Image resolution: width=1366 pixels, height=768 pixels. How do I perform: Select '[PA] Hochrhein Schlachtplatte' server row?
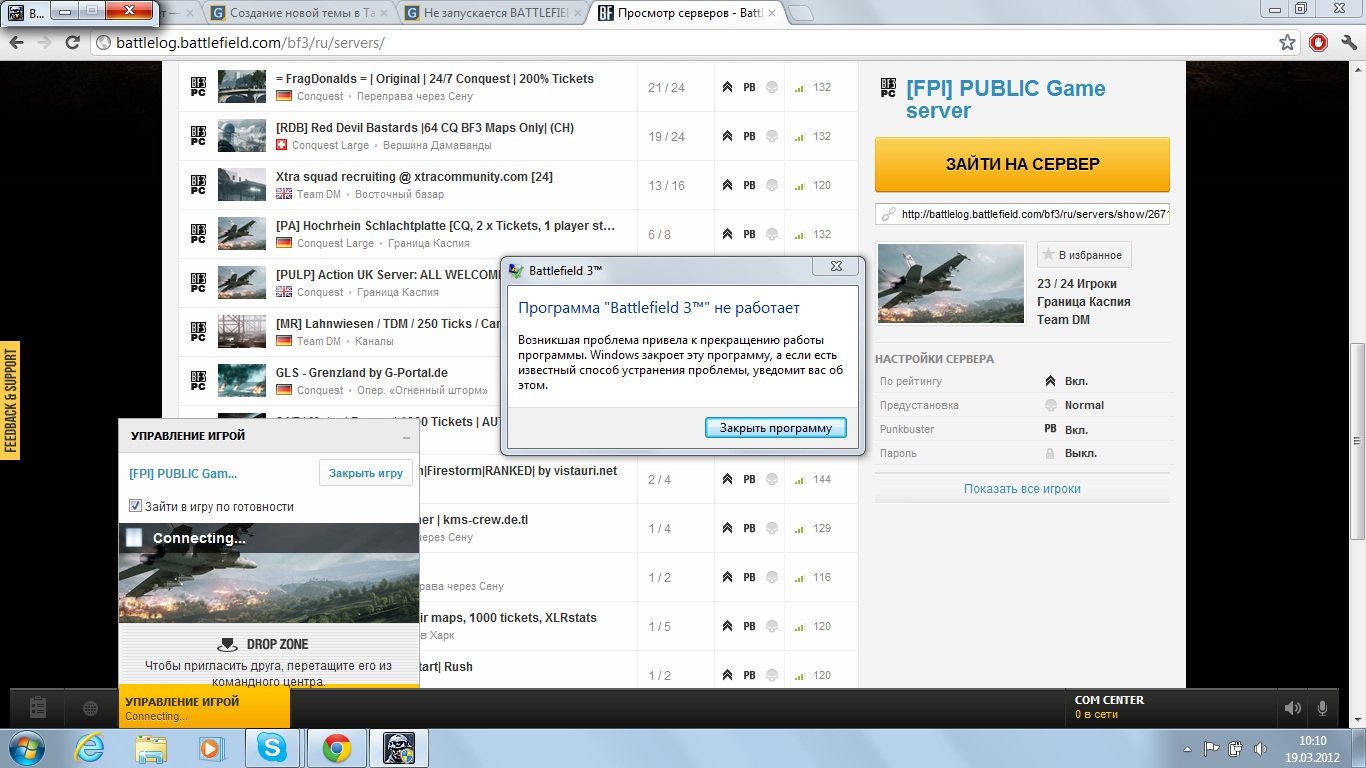coord(518,234)
